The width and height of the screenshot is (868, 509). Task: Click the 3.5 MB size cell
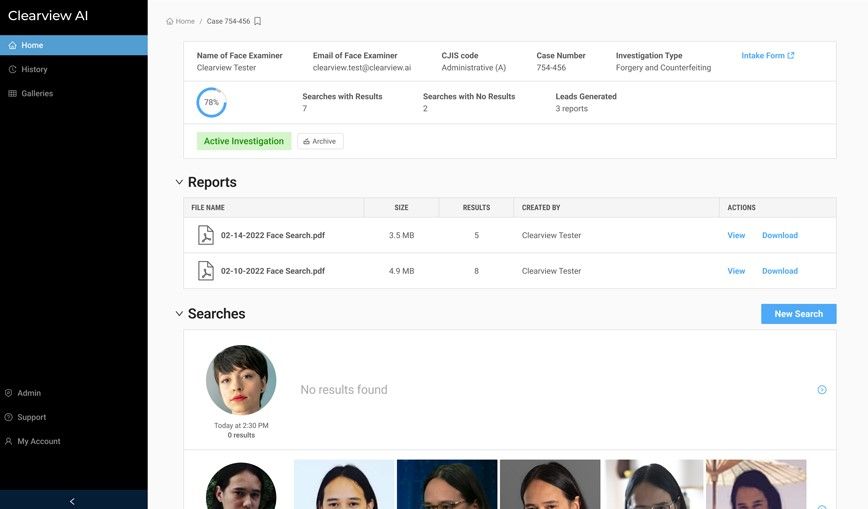[x=401, y=235]
